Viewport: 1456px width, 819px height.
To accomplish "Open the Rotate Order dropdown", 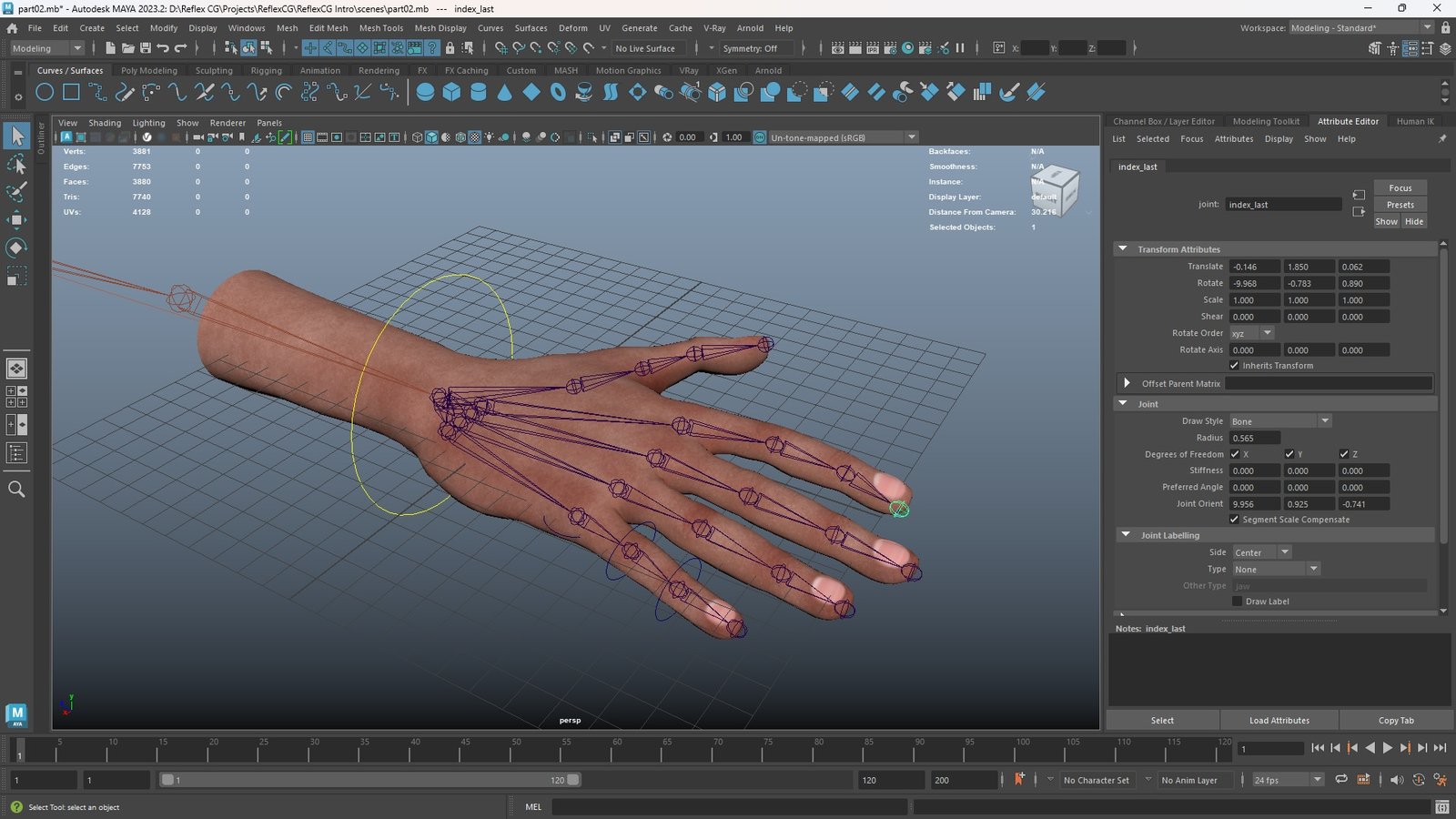I will tap(1252, 333).
